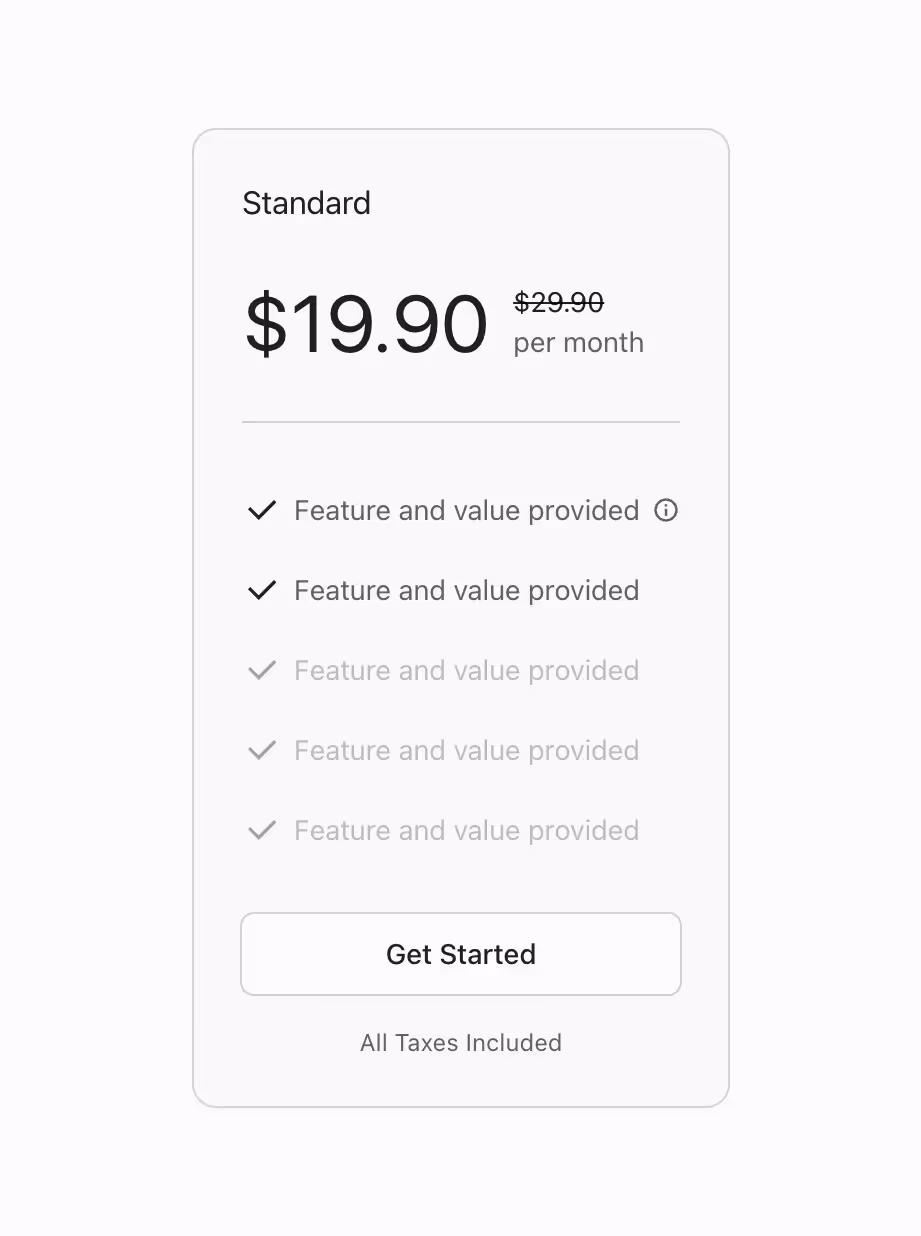
Task: Click the info icon beside first feature
Action: tap(666, 510)
